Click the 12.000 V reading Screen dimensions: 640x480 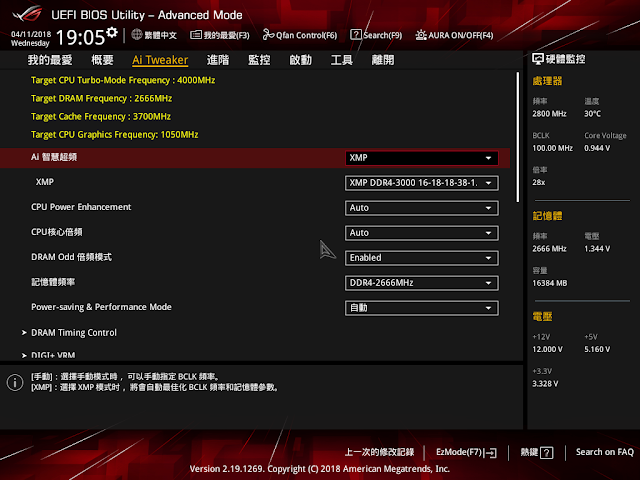click(547, 349)
